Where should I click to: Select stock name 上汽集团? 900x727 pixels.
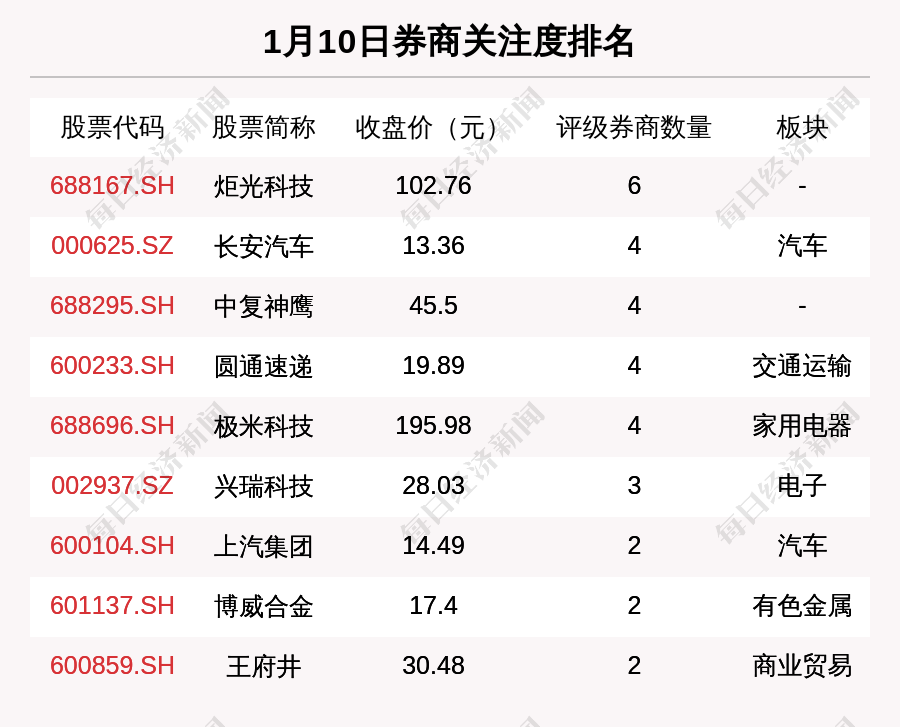263,546
